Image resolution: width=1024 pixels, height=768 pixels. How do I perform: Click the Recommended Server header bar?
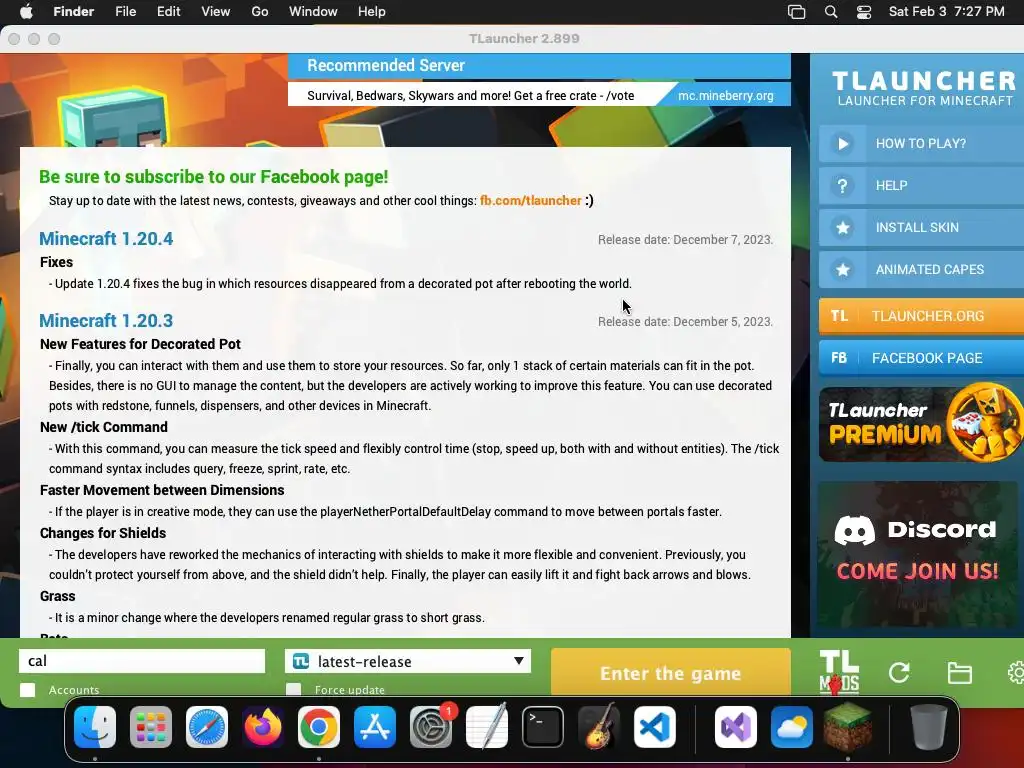(x=539, y=66)
